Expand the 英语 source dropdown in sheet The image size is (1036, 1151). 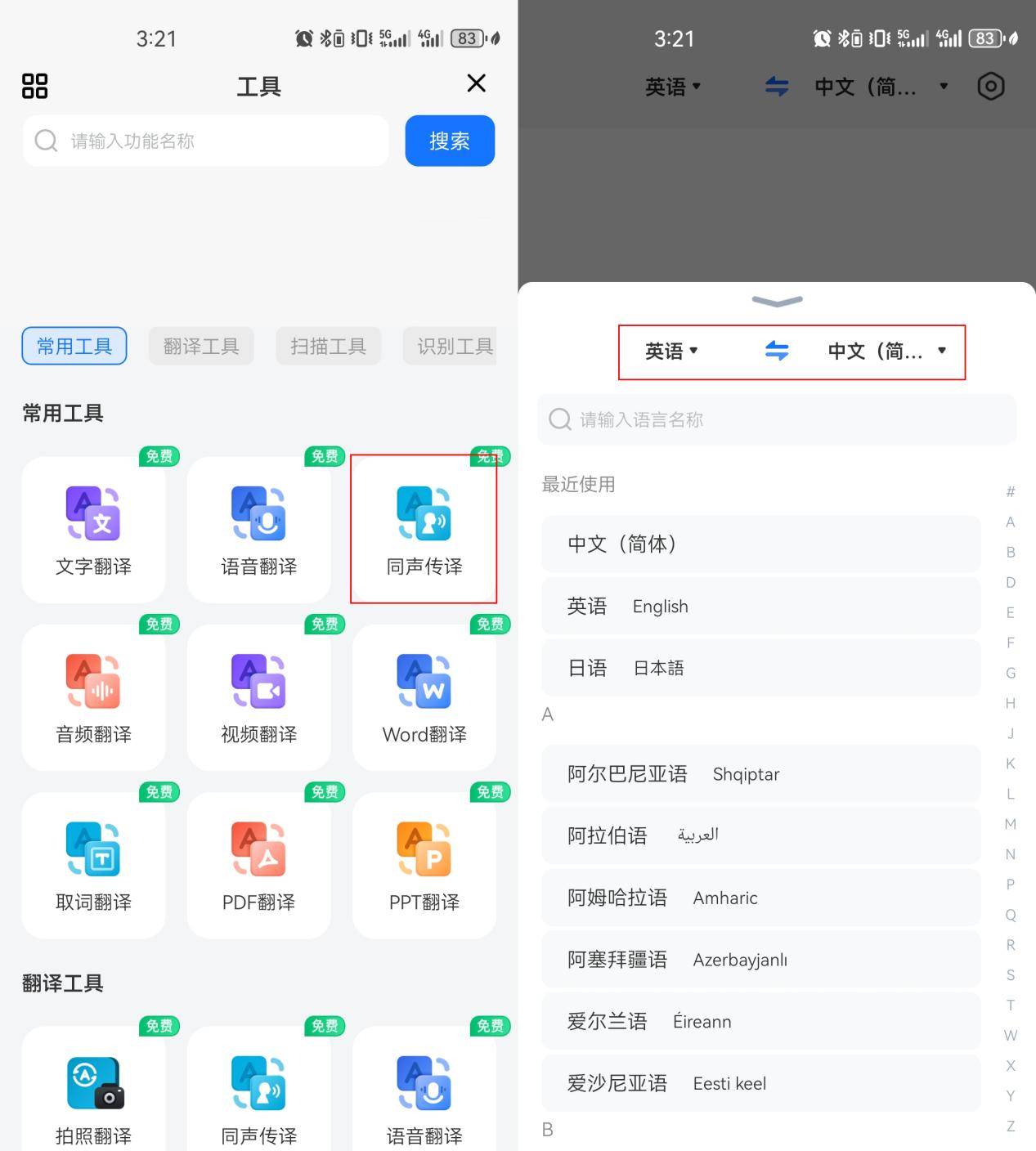point(671,351)
